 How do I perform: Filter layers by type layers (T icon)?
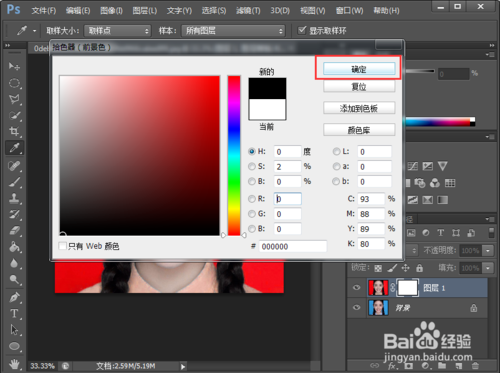coord(440,233)
